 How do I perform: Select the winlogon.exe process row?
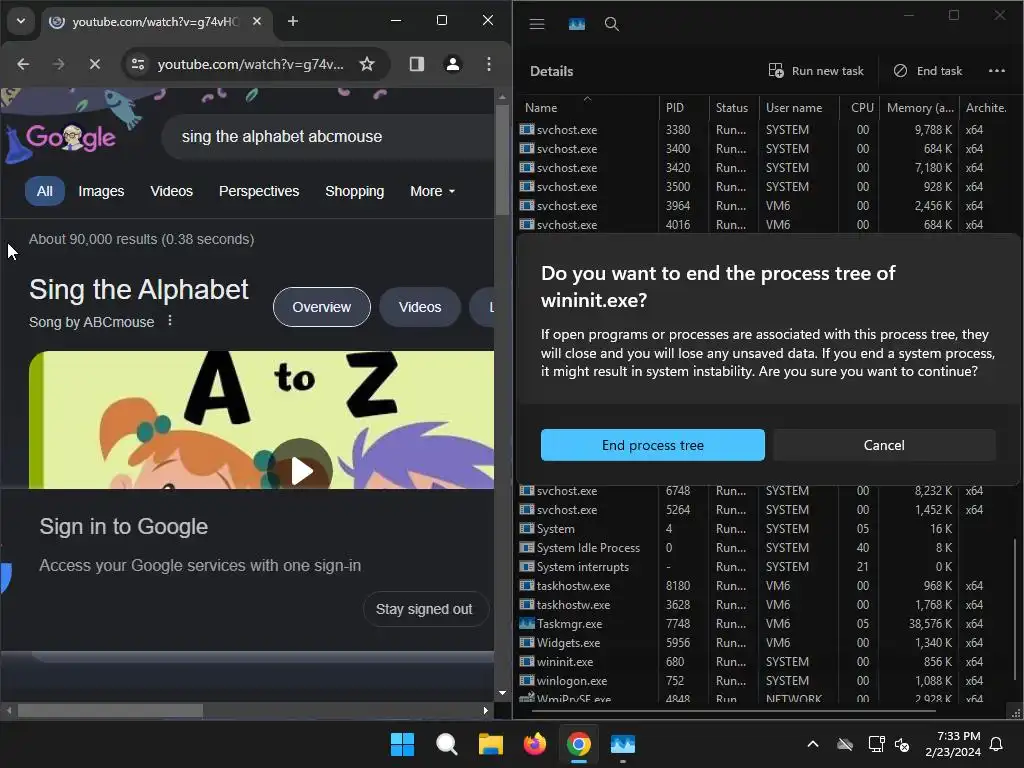point(764,680)
